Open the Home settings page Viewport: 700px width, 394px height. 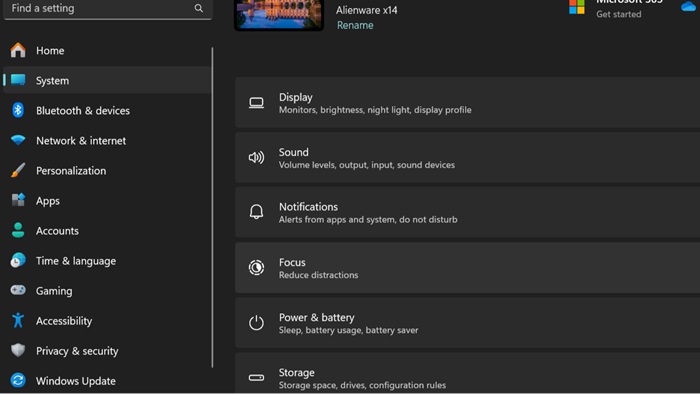tap(107, 50)
